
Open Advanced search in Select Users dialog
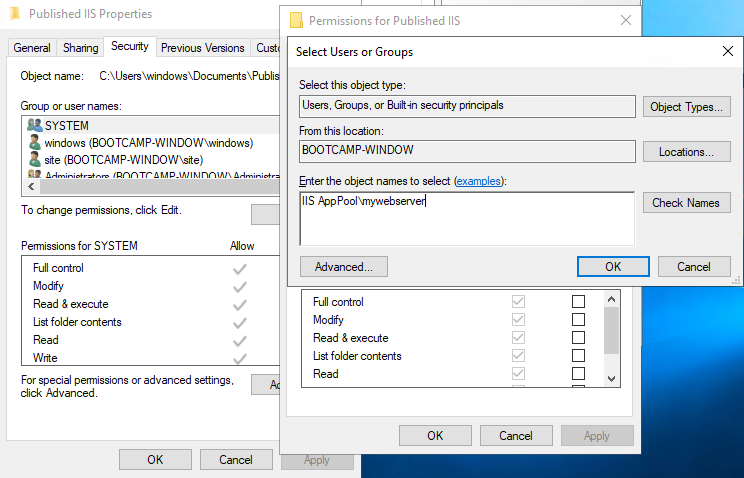pos(344,267)
